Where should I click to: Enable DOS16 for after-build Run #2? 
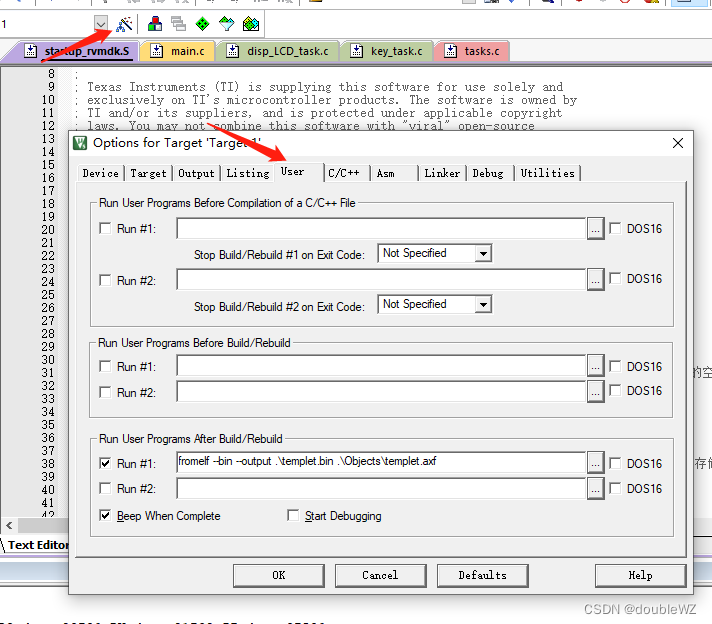coord(615,488)
